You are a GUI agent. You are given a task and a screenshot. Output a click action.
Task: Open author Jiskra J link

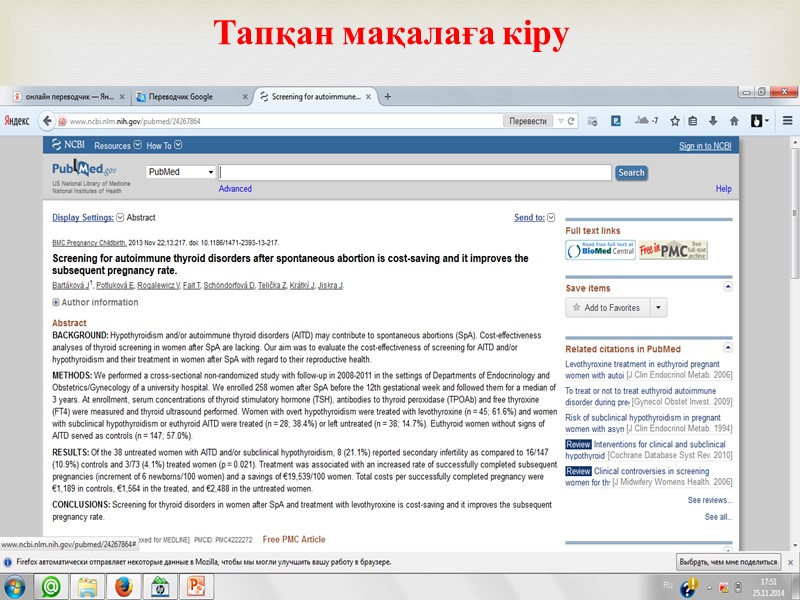(x=330, y=285)
